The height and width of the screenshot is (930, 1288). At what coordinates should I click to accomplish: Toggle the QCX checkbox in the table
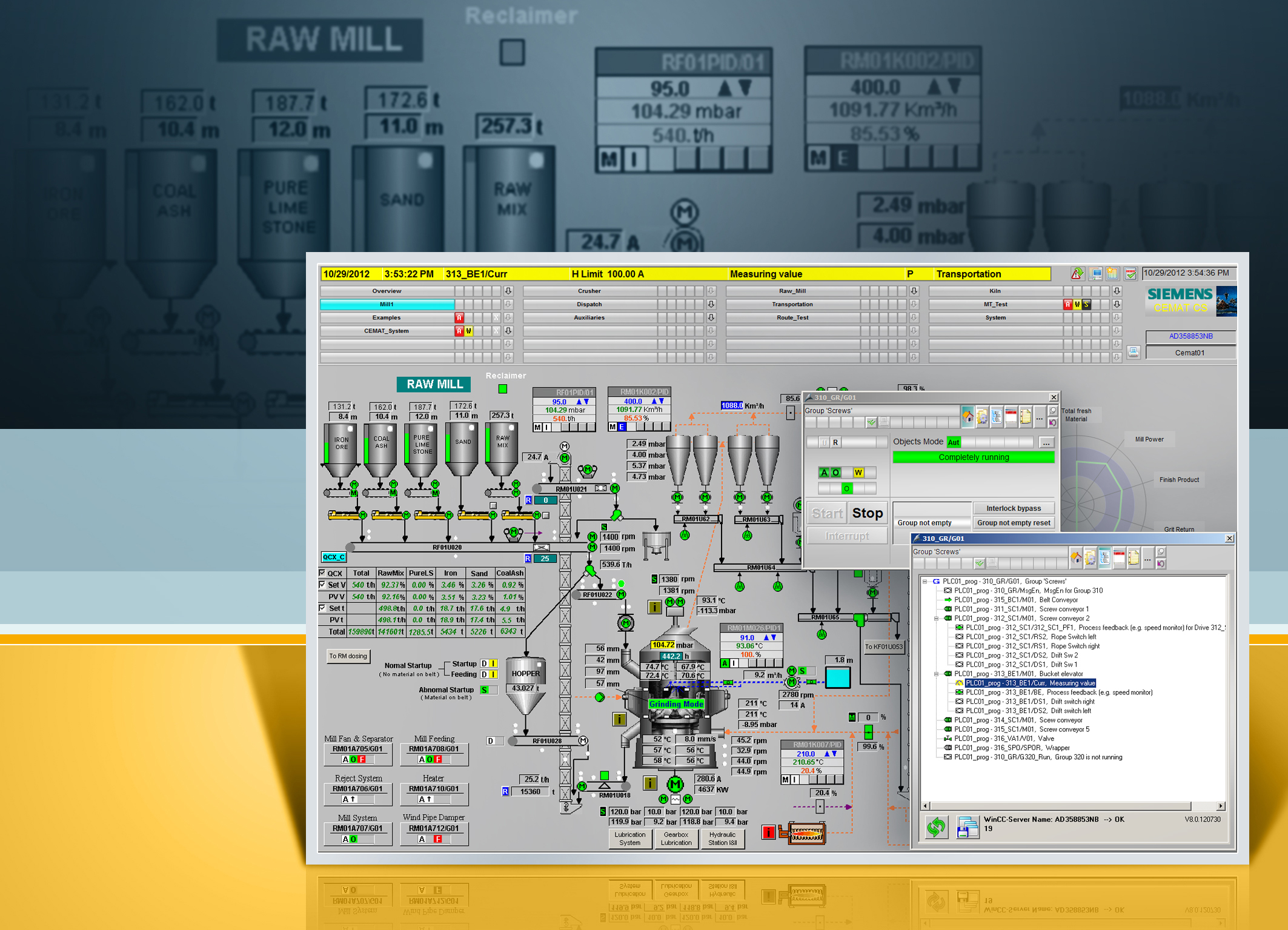(322, 573)
